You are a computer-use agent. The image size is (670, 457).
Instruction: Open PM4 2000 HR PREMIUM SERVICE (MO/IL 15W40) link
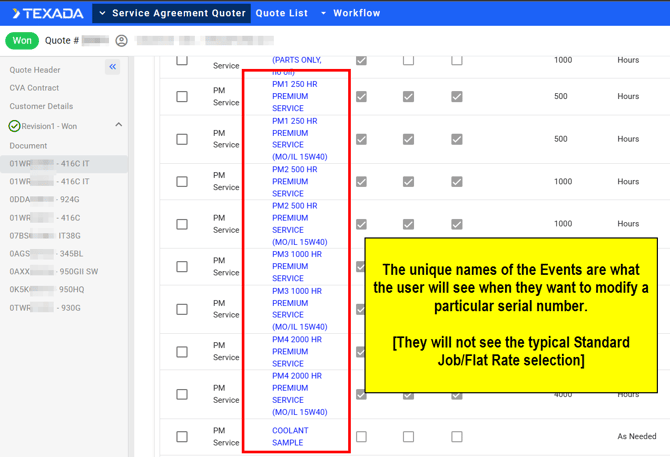(x=299, y=394)
